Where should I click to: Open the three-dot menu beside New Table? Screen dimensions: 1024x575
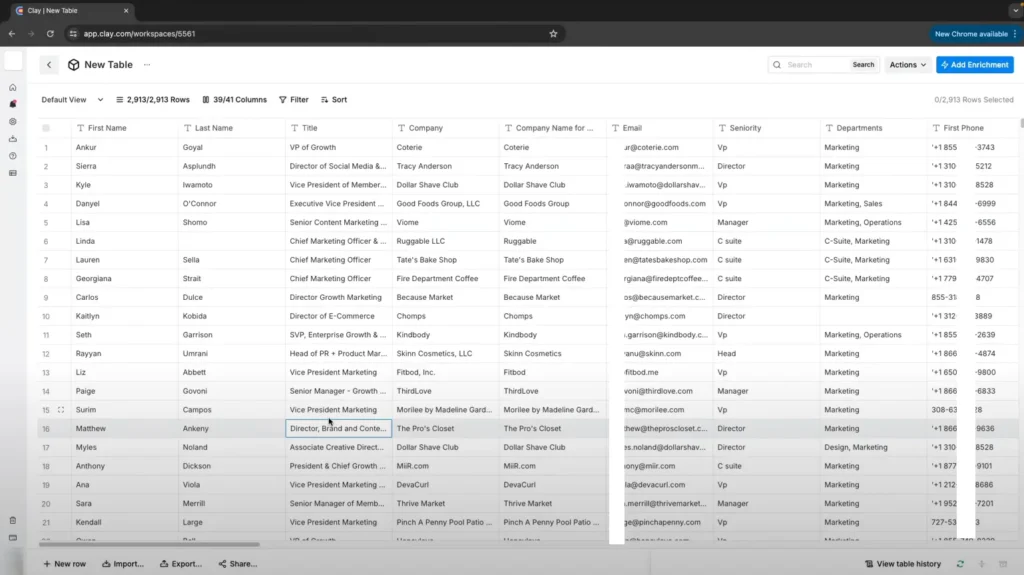147,65
